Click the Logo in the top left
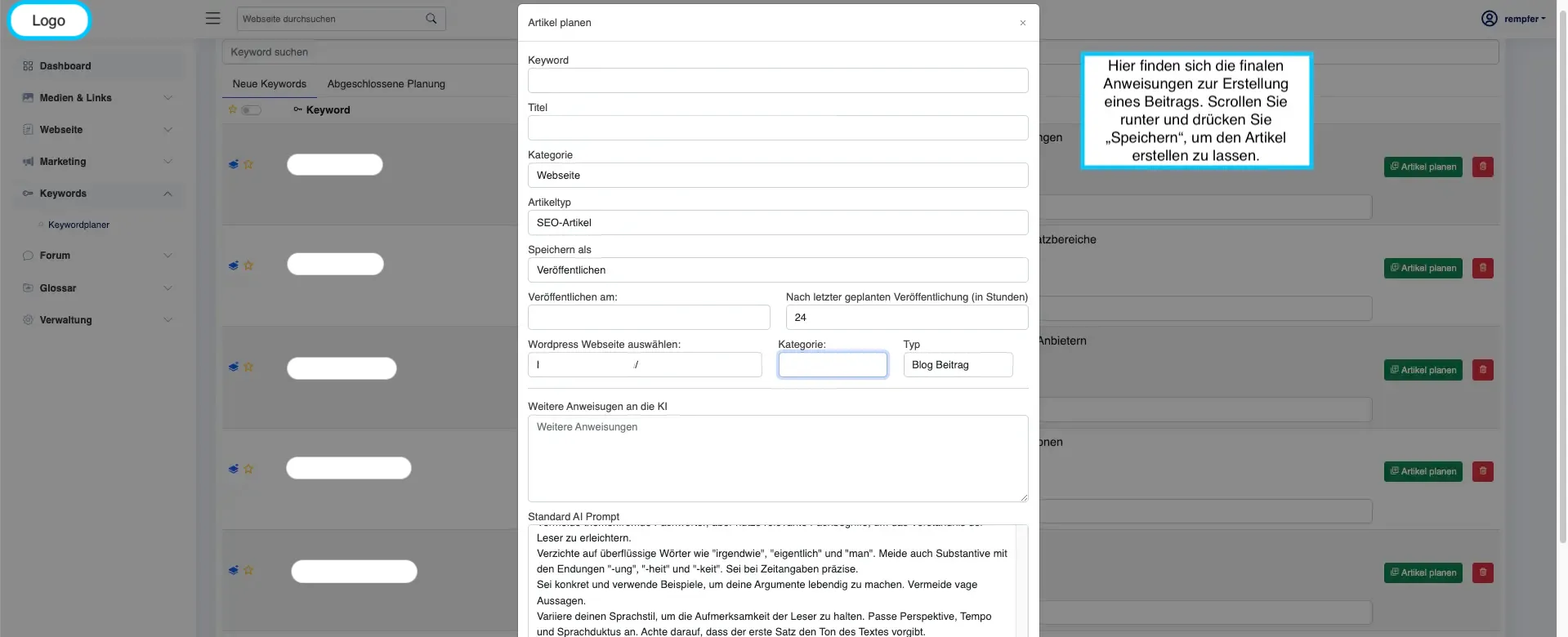 49,20
